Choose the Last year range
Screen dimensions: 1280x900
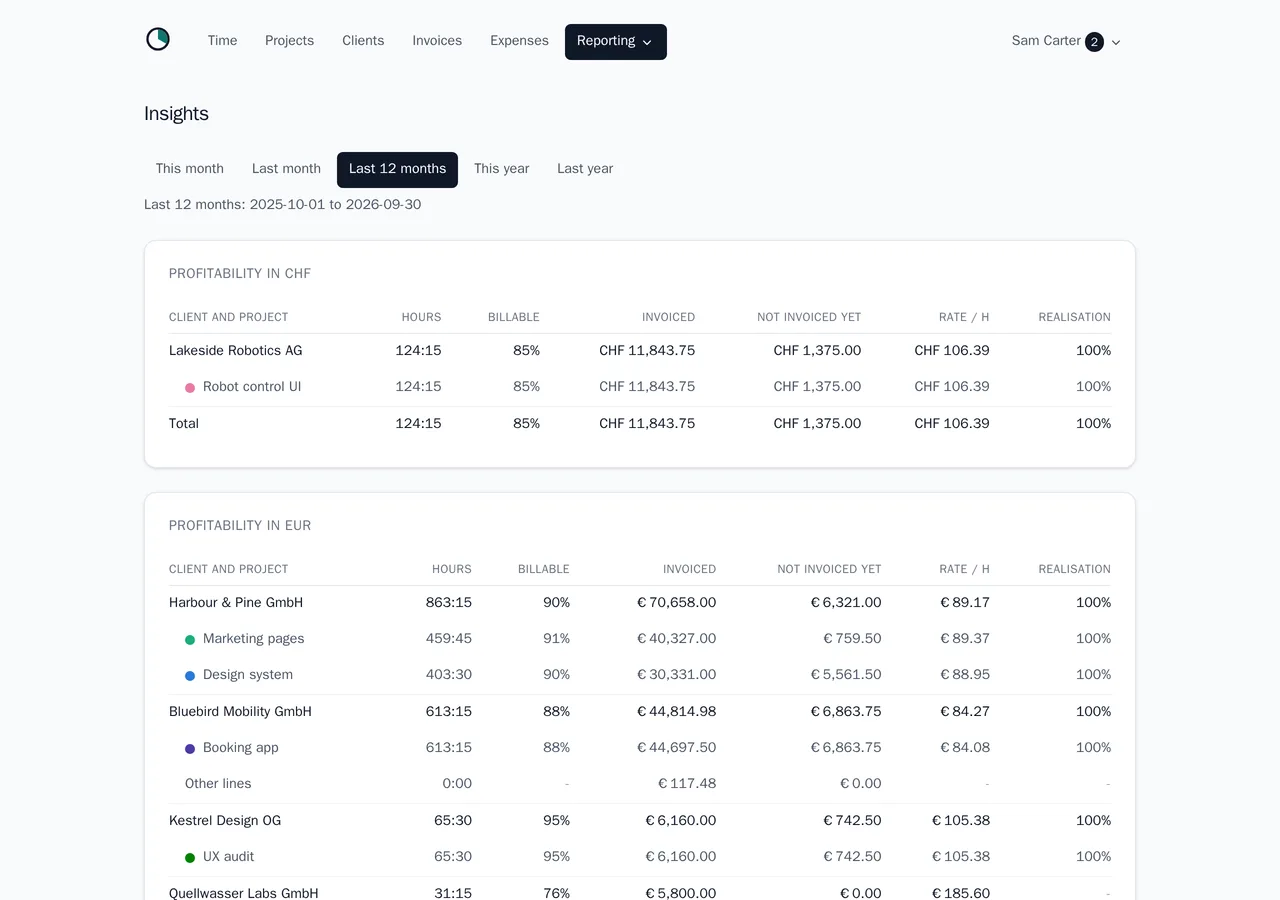coord(585,169)
